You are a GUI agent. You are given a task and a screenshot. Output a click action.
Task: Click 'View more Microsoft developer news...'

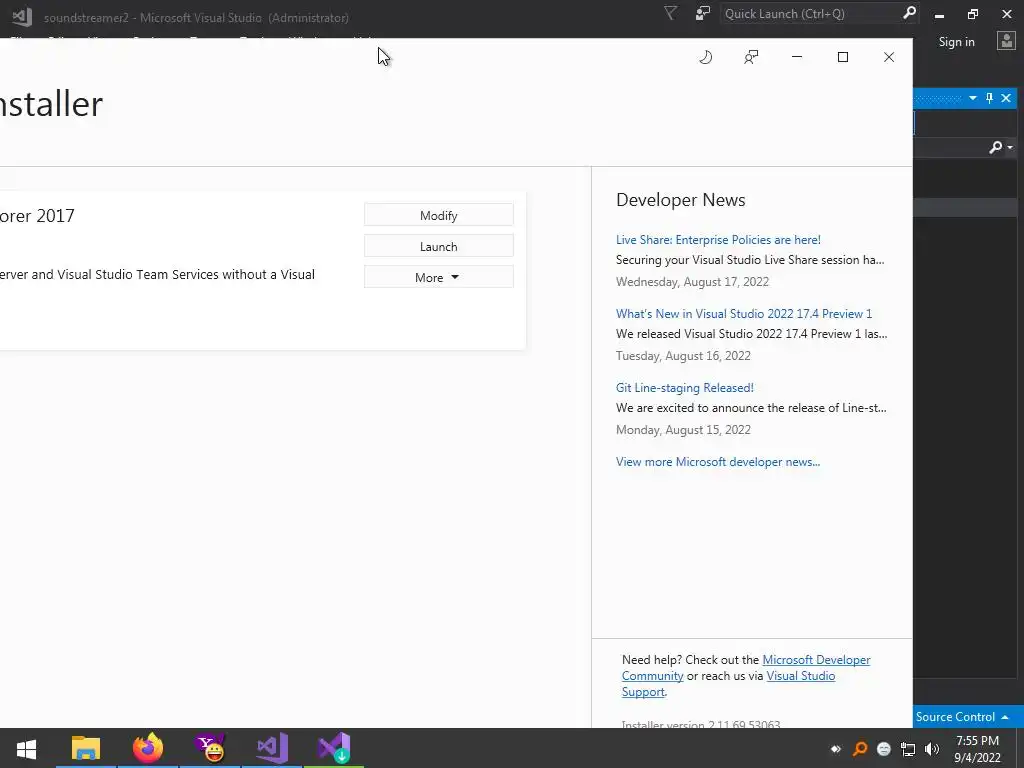(x=718, y=462)
